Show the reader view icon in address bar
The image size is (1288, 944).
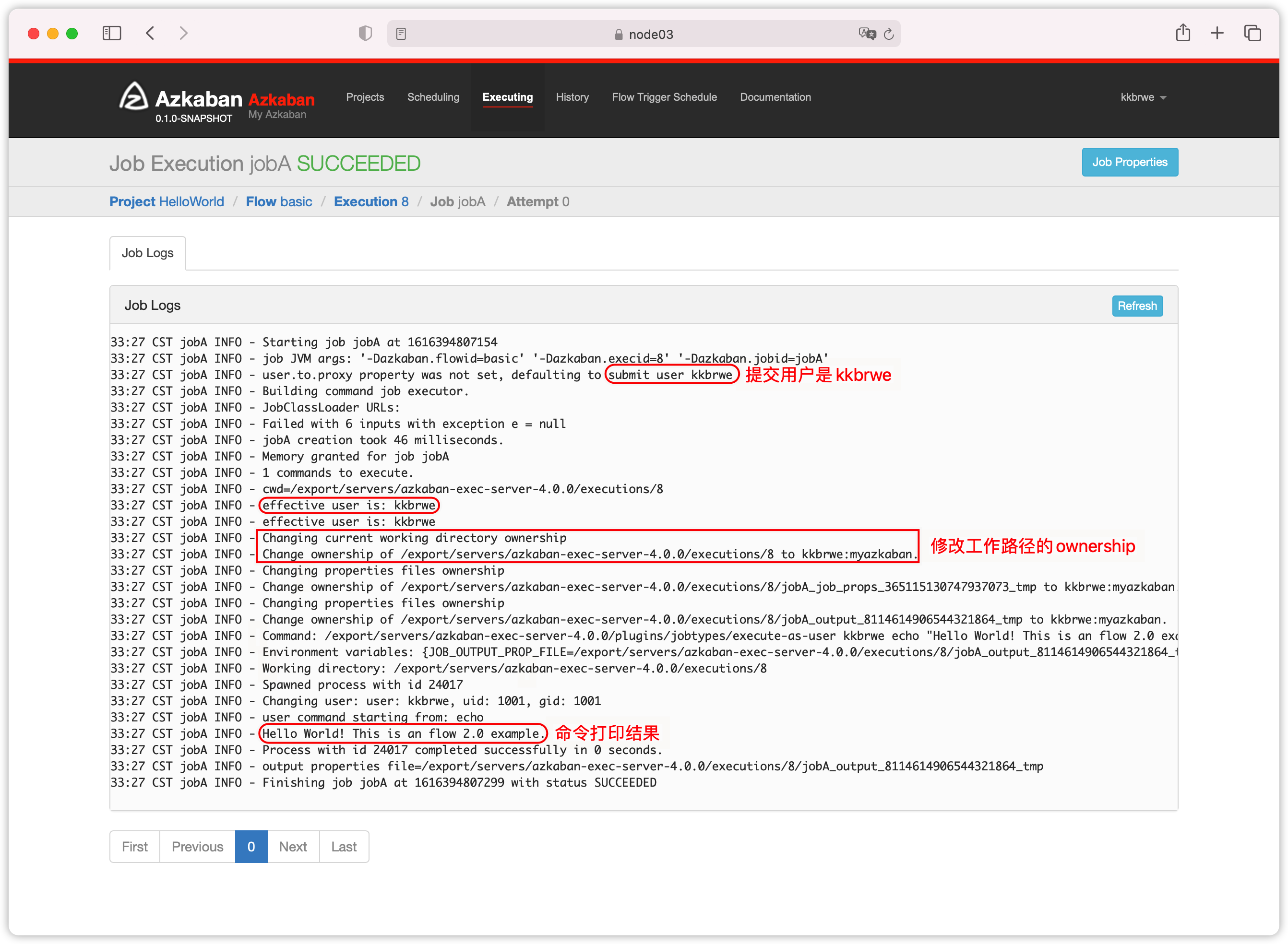coord(401,34)
